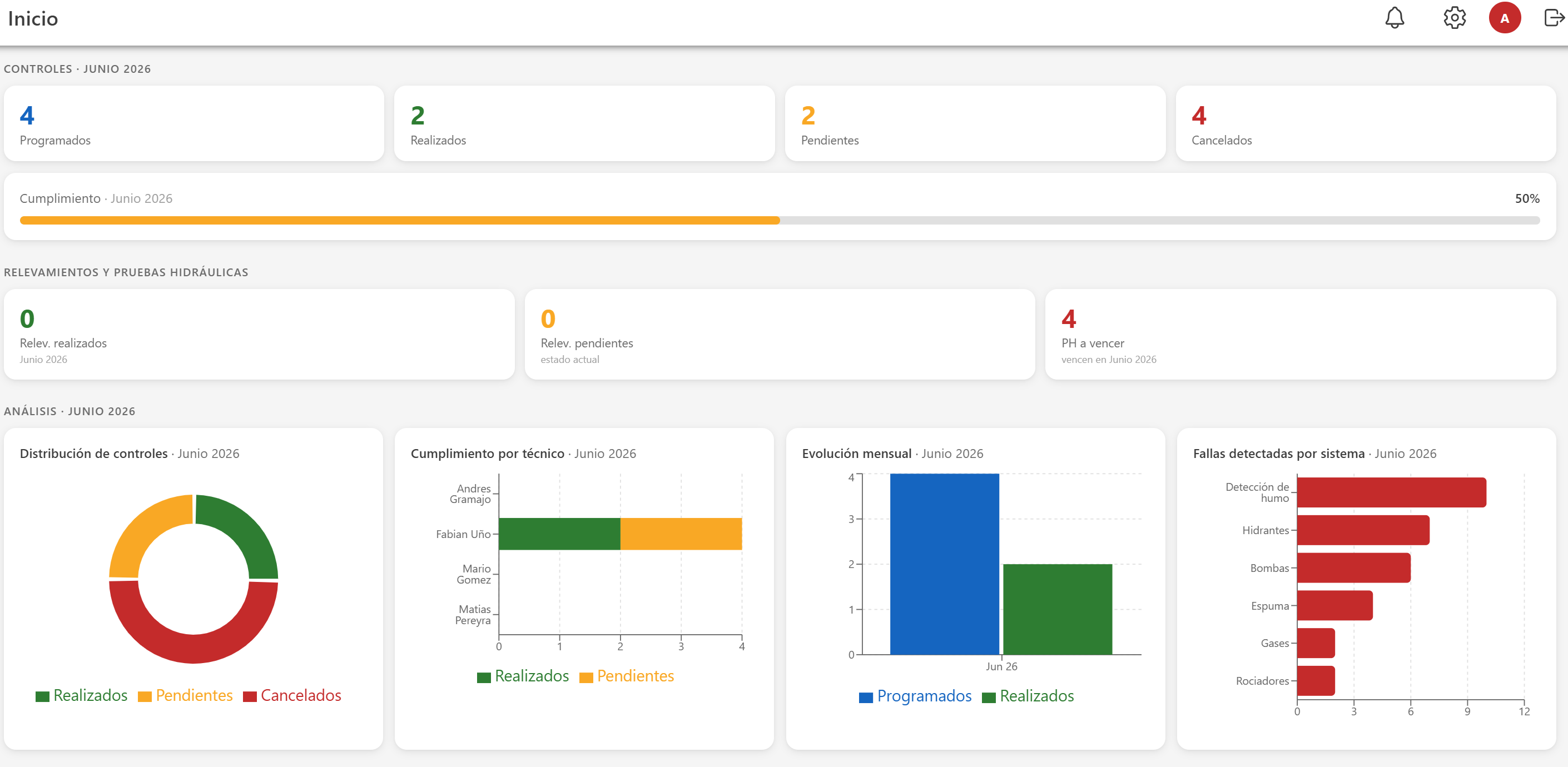The image size is (1568, 767).
Task: Click 'RELEVAMIENTOS Y PRUEBAS HIDRÁULICAS' heading
Action: pyautogui.click(x=126, y=272)
